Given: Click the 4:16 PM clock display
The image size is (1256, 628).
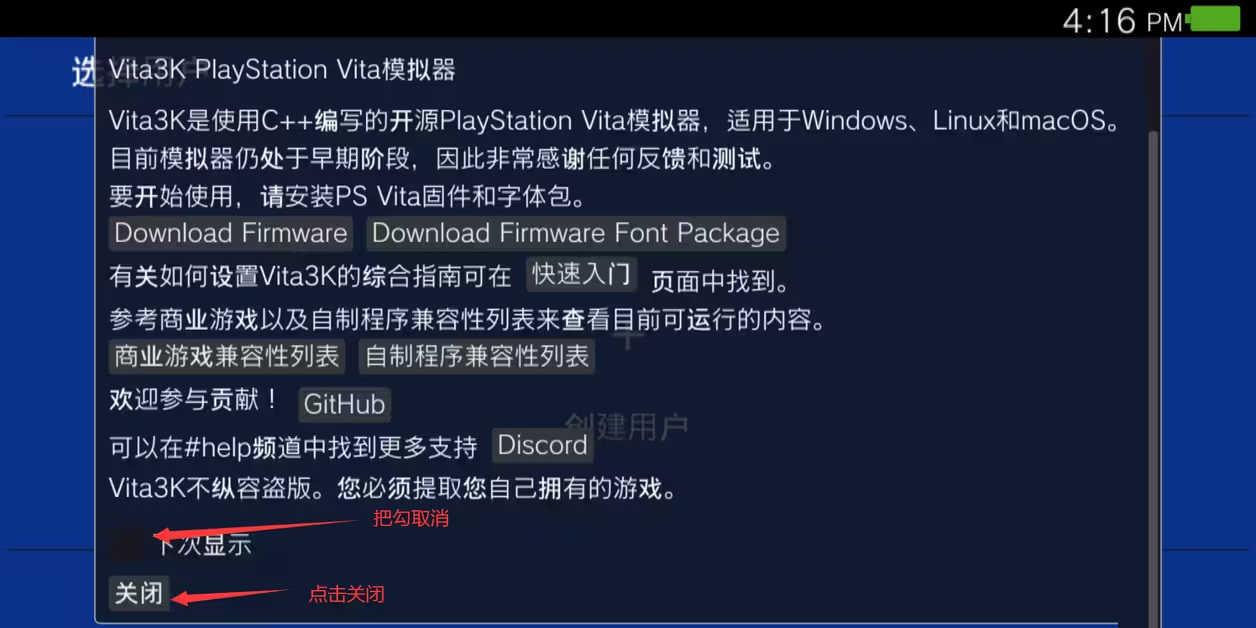Looking at the screenshot, I should pos(1123,20).
